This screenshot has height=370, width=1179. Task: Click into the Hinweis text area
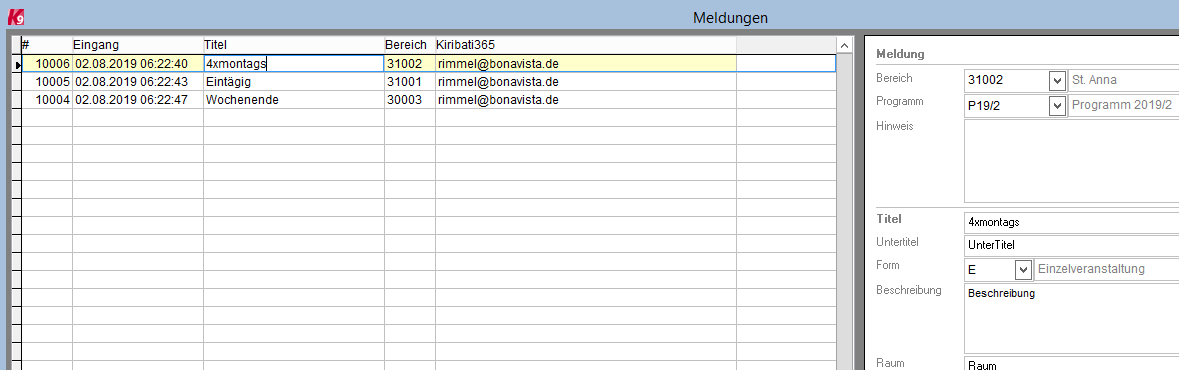point(1071,161)
